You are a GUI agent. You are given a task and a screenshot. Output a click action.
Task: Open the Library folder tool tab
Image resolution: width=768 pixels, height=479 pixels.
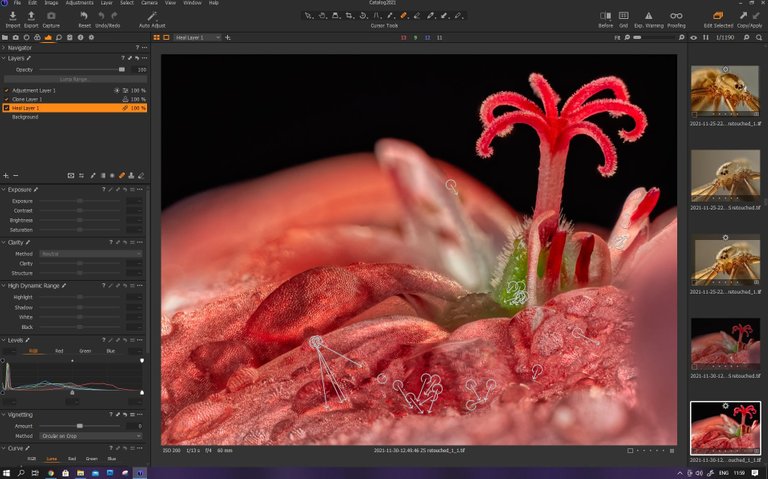[x=5, y=37]
